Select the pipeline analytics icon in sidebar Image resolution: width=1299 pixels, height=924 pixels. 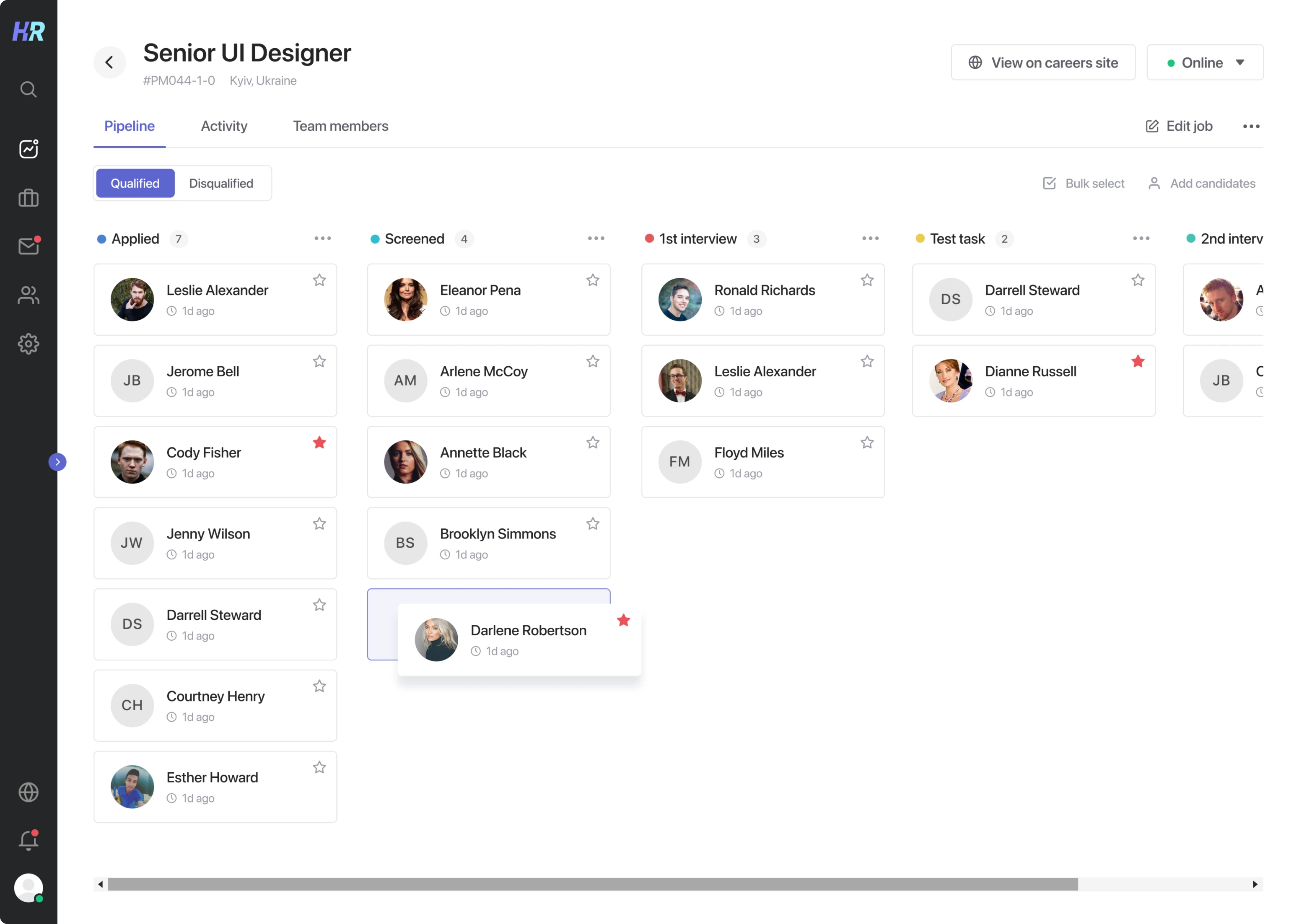pos(28,148)
